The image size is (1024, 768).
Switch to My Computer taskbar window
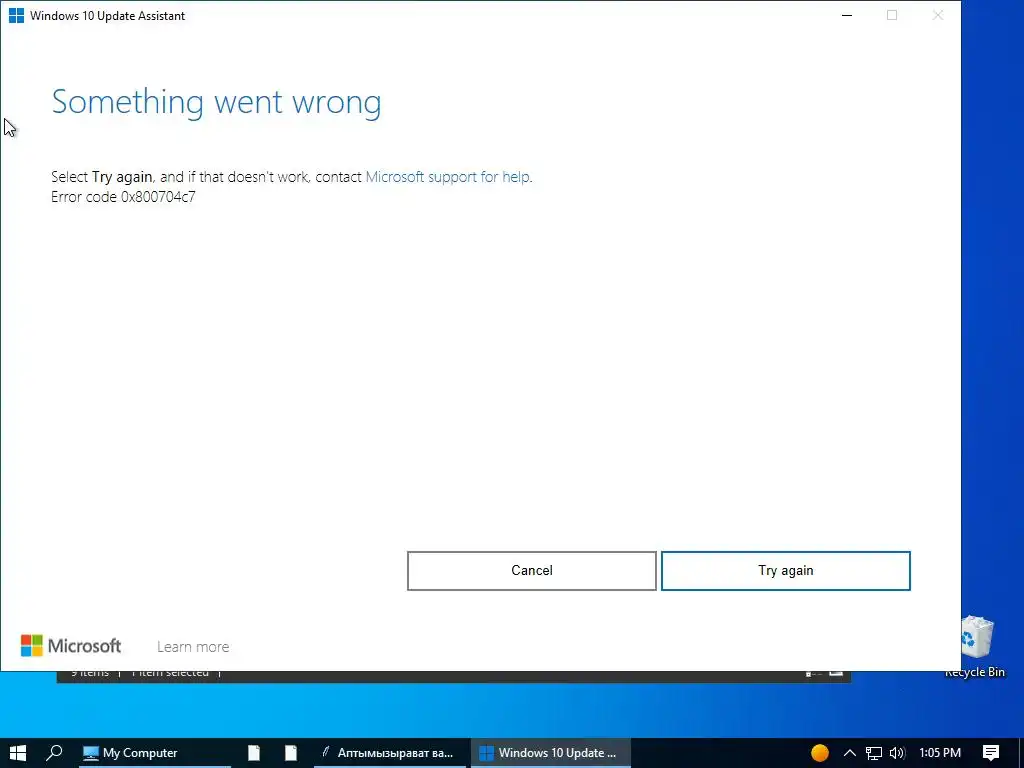154,753
